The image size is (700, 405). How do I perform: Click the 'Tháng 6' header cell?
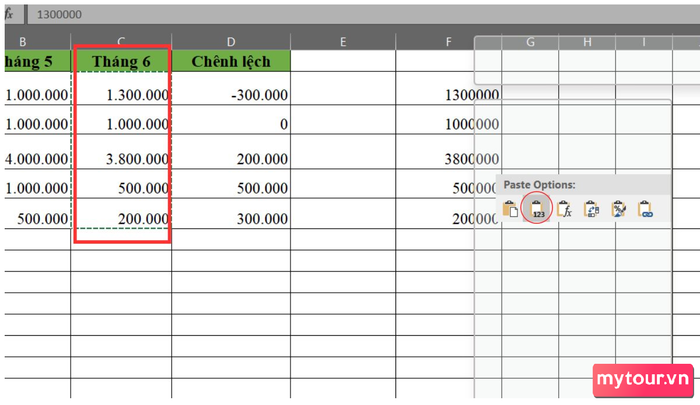pos(121,61)
